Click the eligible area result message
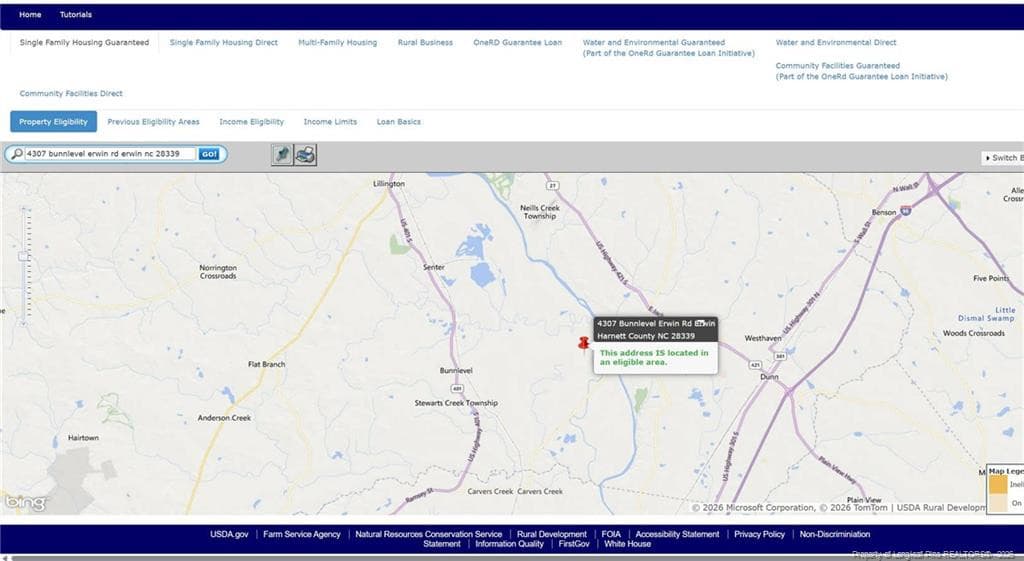 point(654,357)
